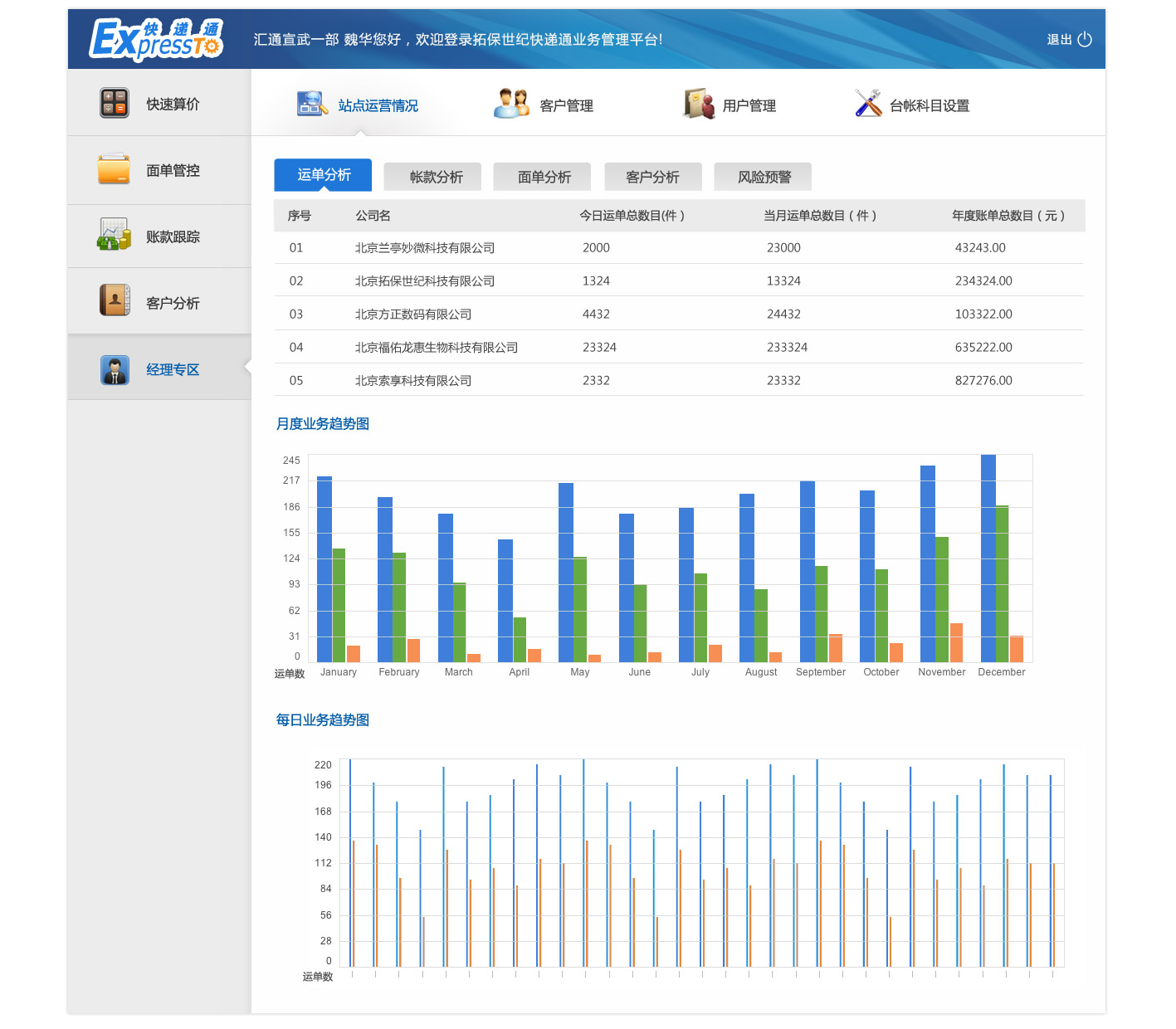
Task: Select the active 运单分析 tab
Action: (324, 175)
